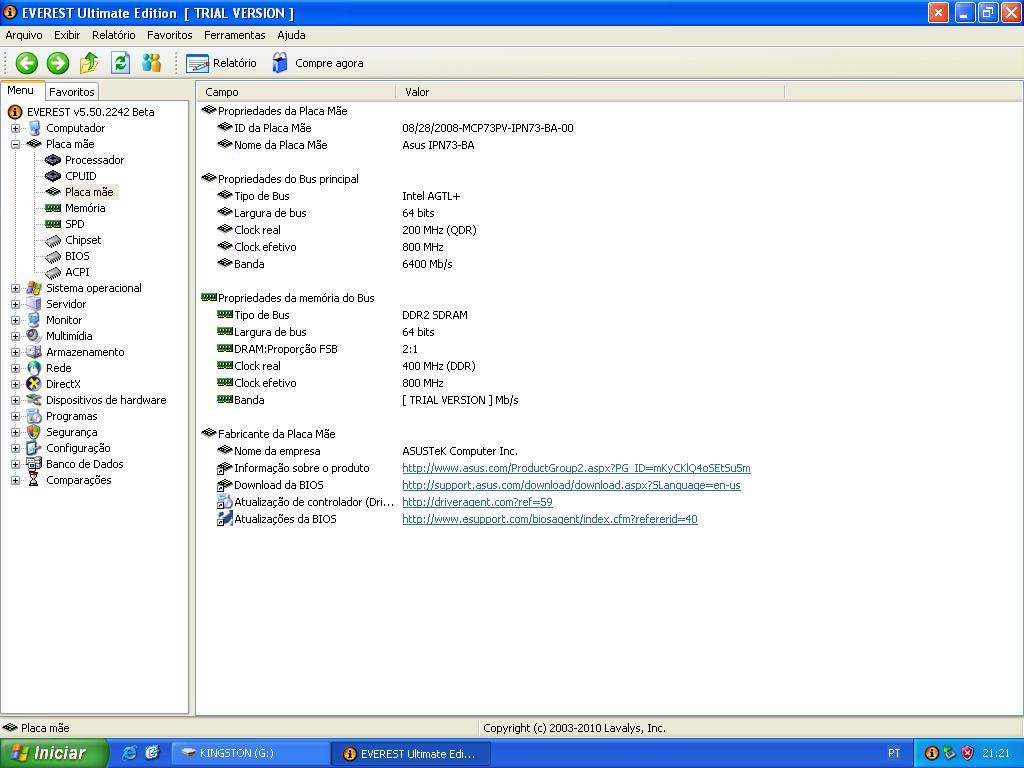Screen dimensions: 1024x768
Task: Open the Favoritos menu in menu bar
Action: 170,35
